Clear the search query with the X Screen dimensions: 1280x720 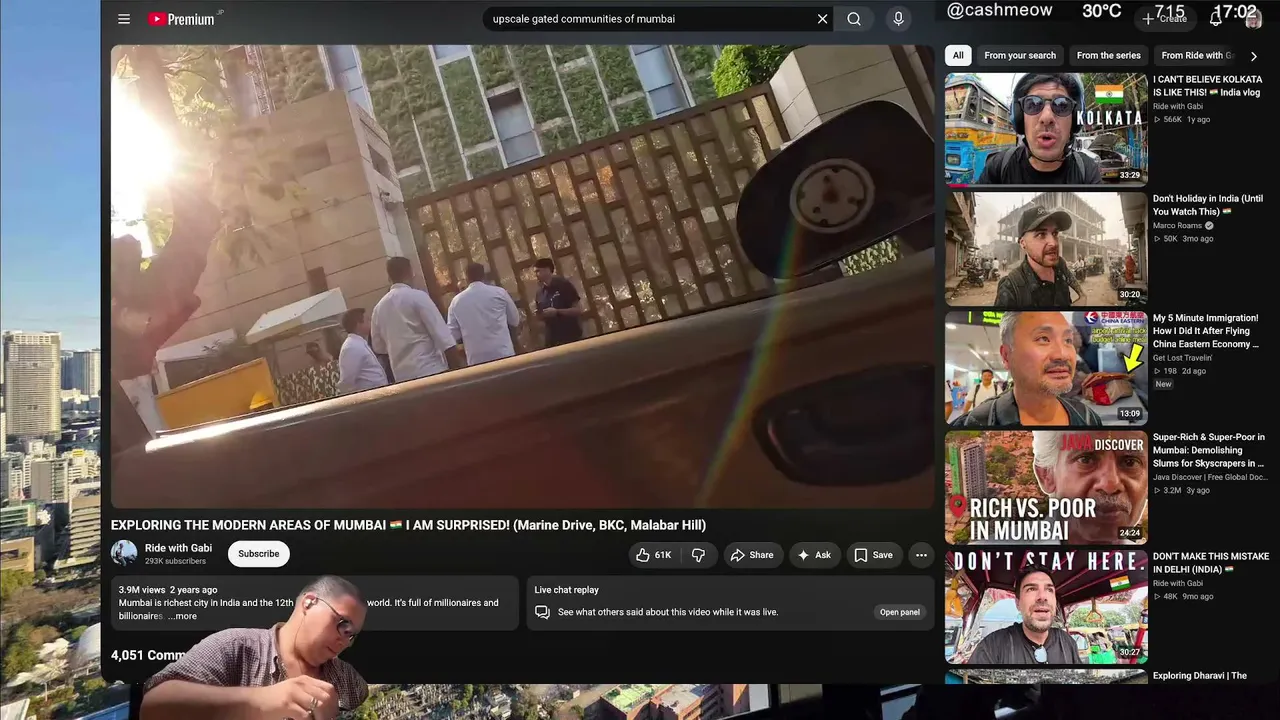(x=822, y=19)
